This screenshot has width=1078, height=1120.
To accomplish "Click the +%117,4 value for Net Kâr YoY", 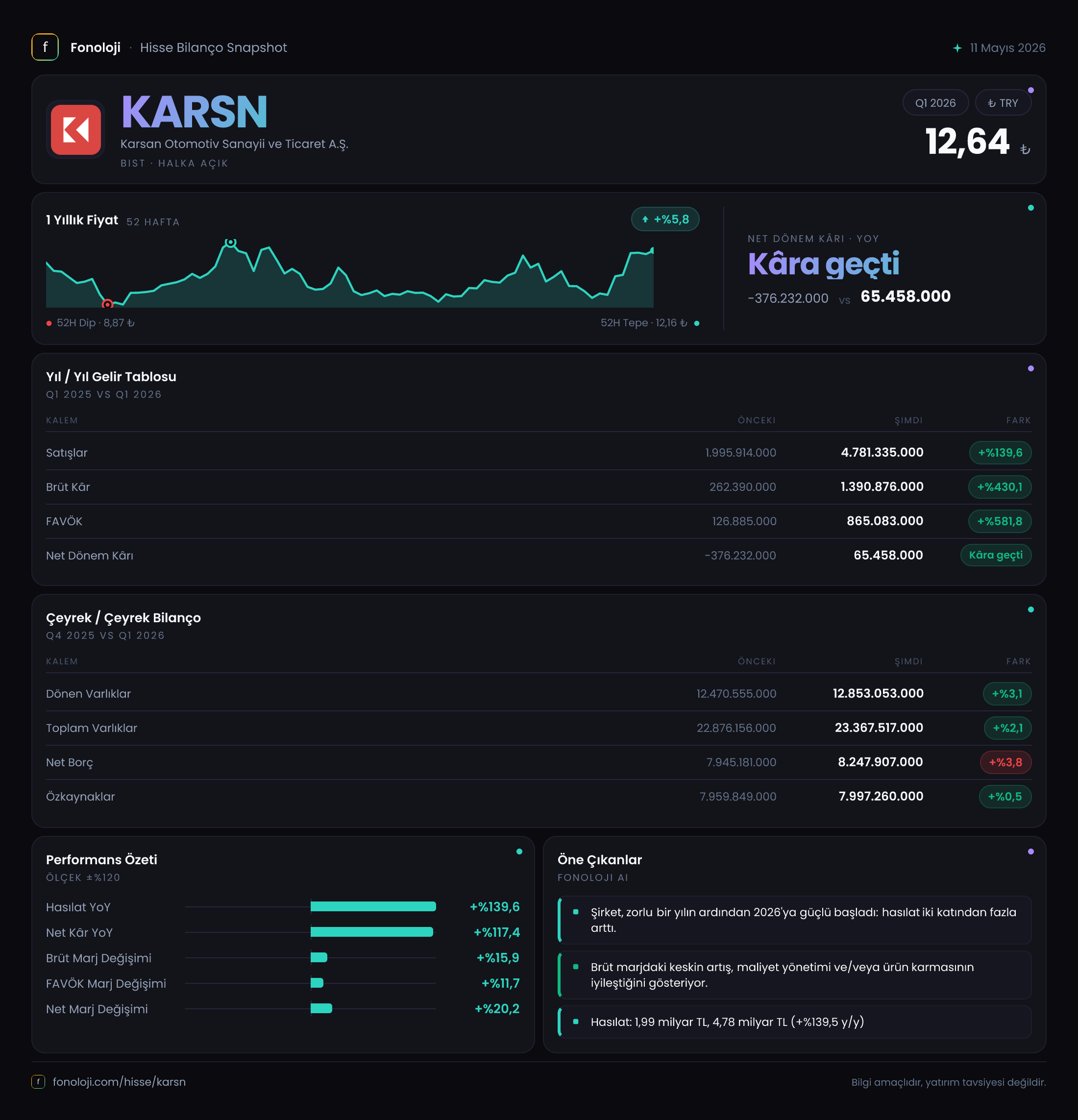I will click(x=497, y=932).
